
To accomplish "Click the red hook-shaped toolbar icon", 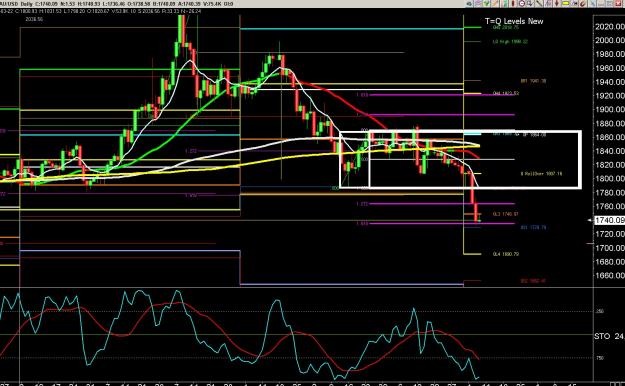I will [582, 4].
